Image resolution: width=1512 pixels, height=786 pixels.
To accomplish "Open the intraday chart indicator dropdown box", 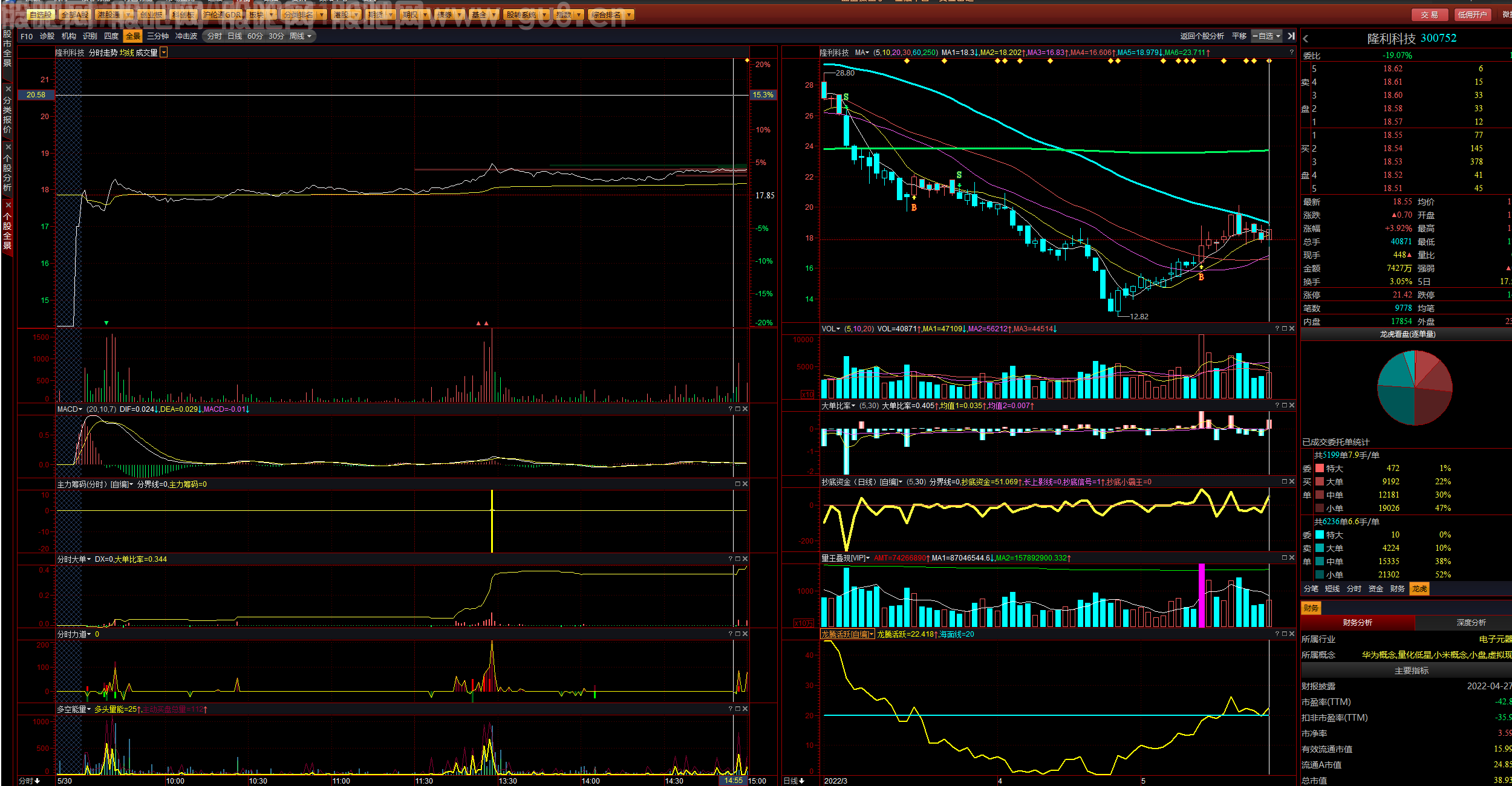I will coord(164,53).
